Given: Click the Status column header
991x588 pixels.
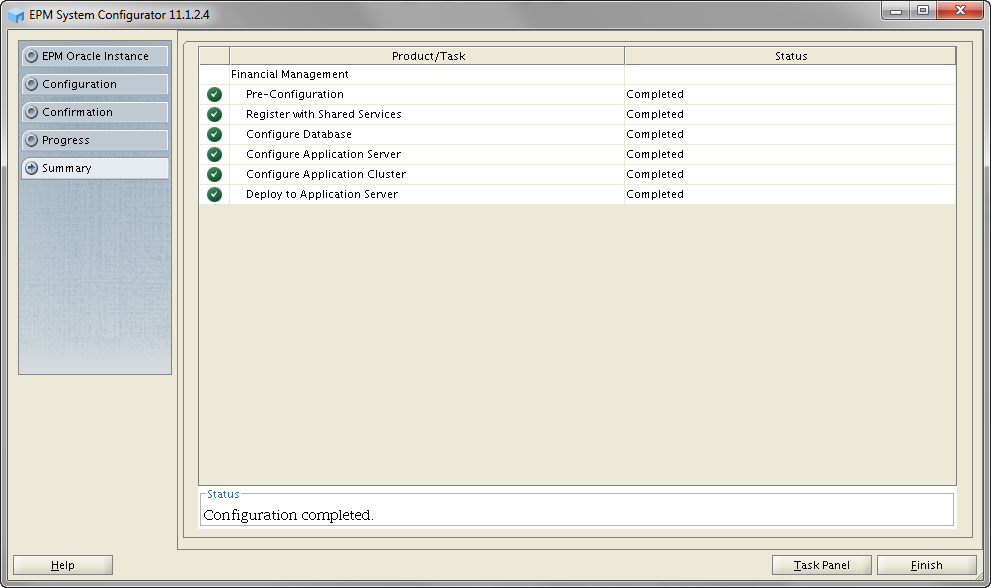Looking at the screenshot, I should (x=790, y=56).
